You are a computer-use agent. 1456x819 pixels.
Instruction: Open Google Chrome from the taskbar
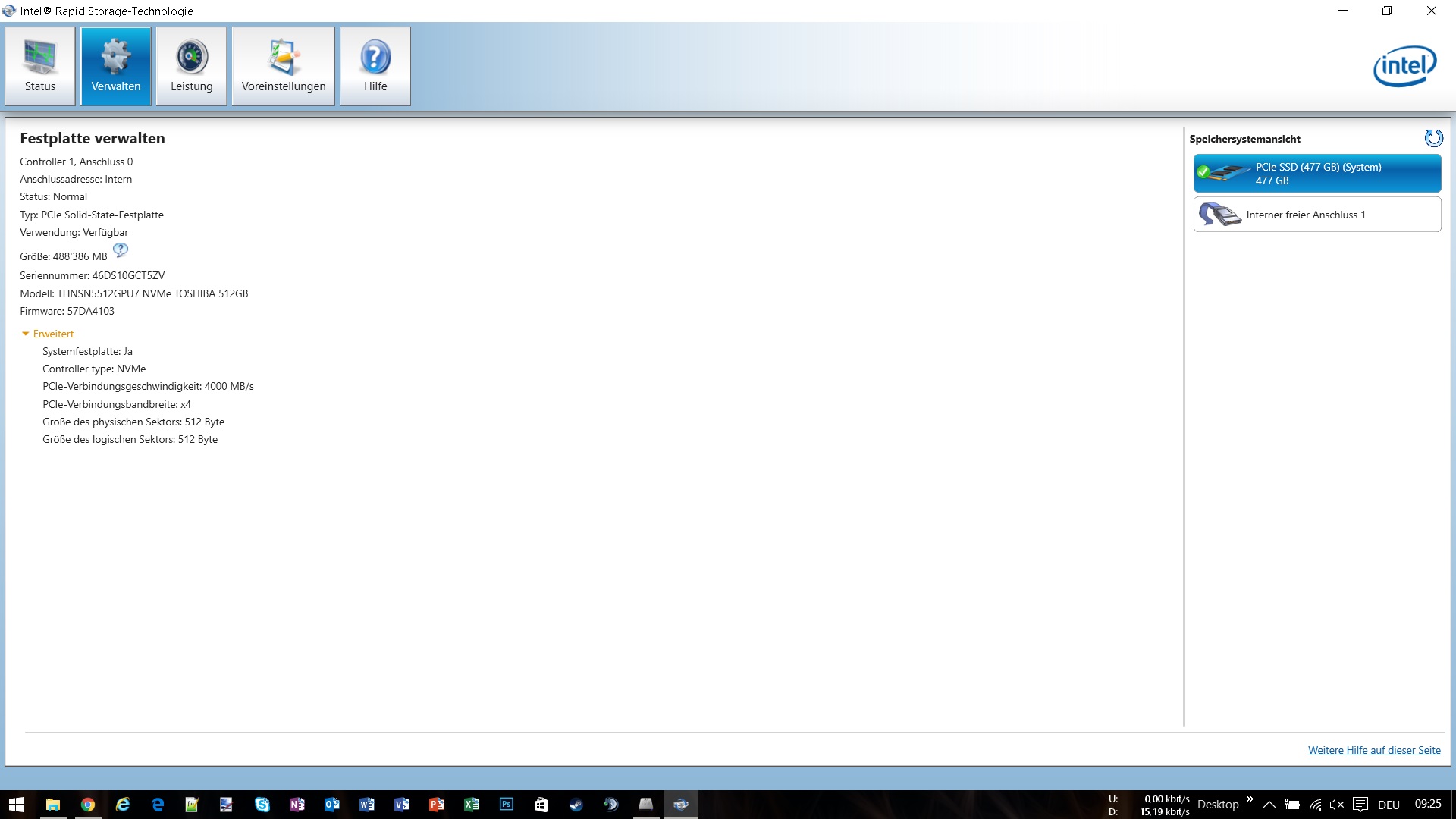[88, 805]
